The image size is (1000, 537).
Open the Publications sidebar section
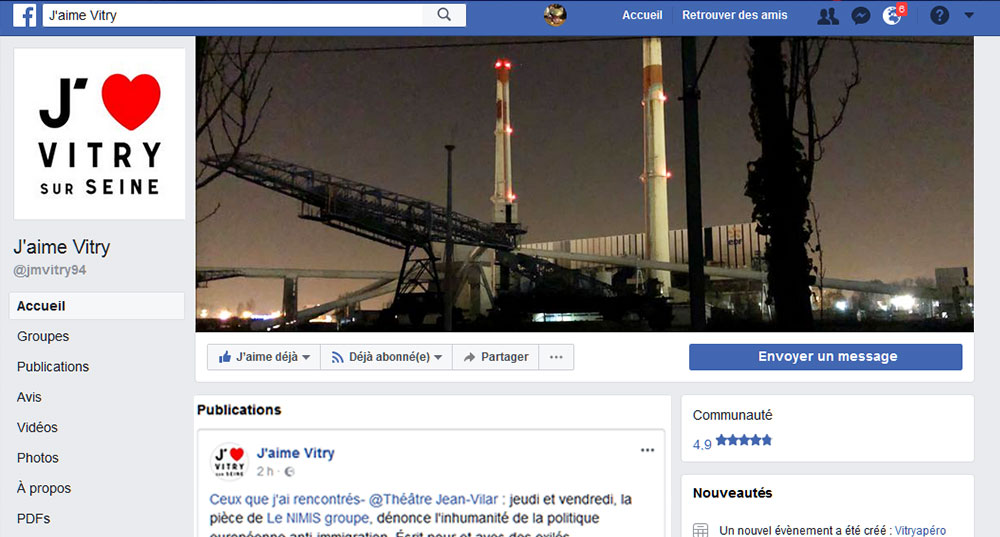coord(53,367)
